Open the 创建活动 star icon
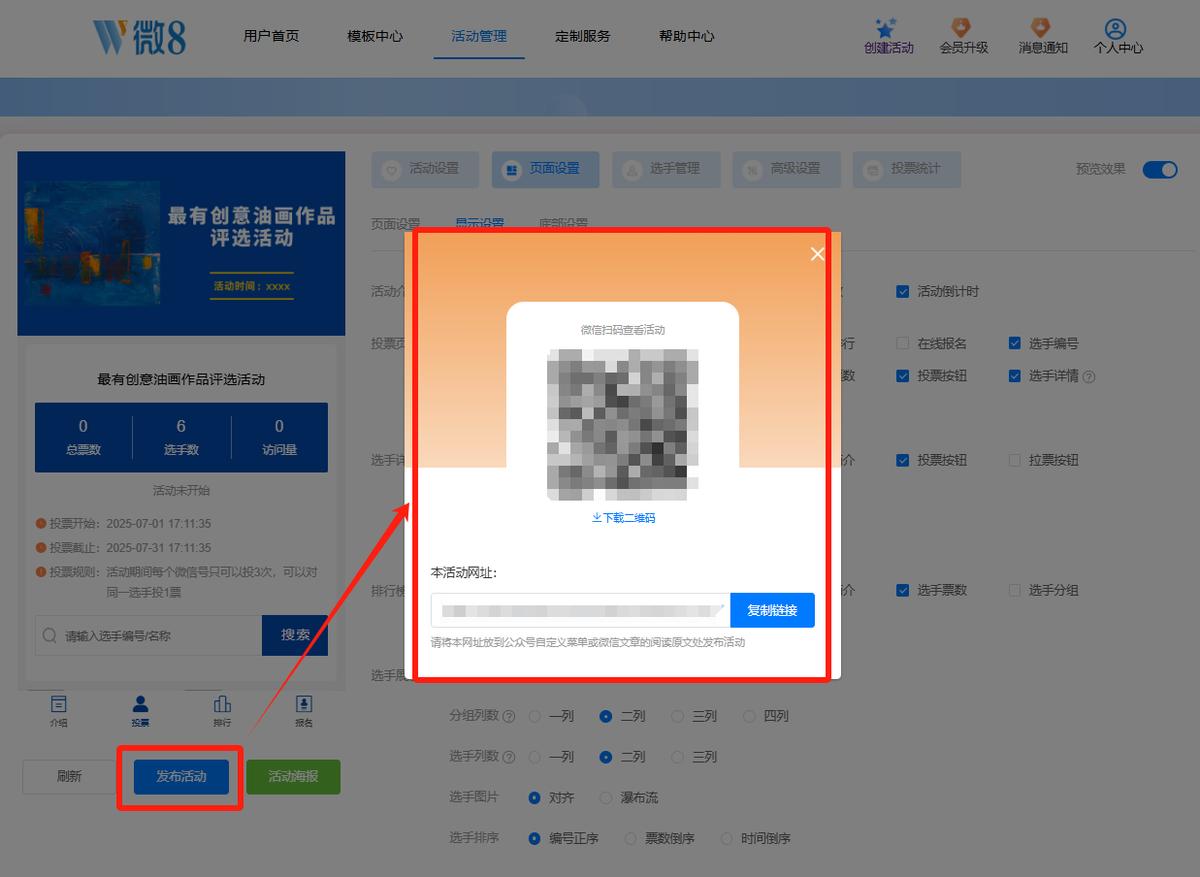Image resolution: width=1200 pixels, height=877 pixels. [885, 27]
